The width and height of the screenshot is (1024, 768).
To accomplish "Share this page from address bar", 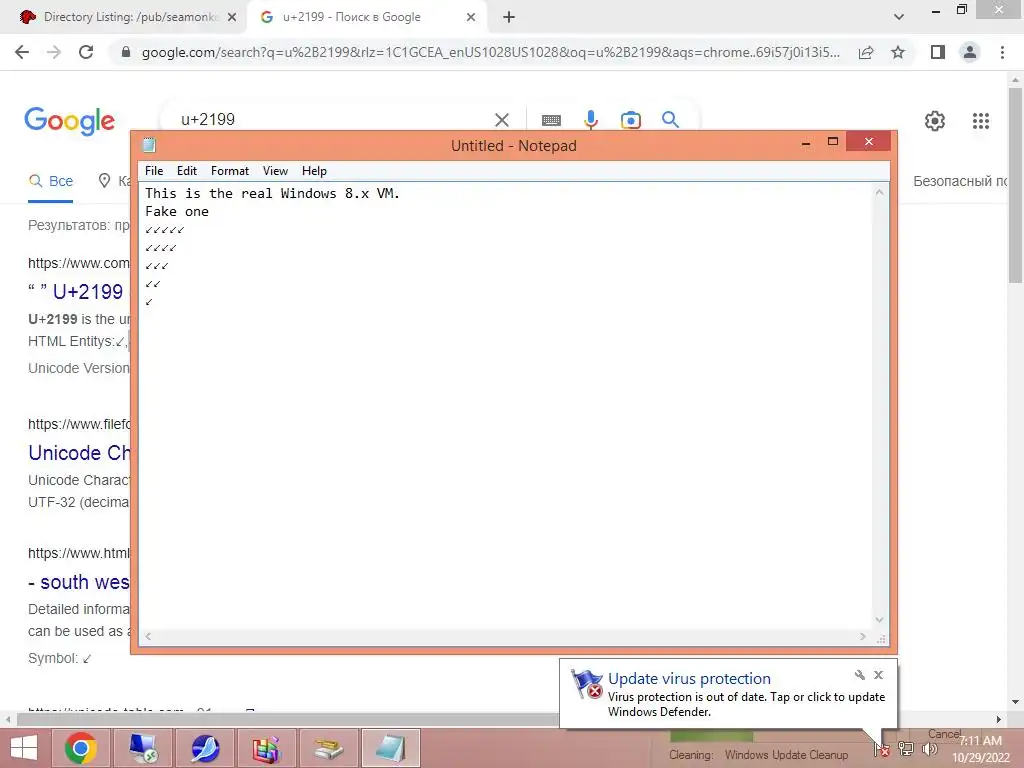I will 866,52.
